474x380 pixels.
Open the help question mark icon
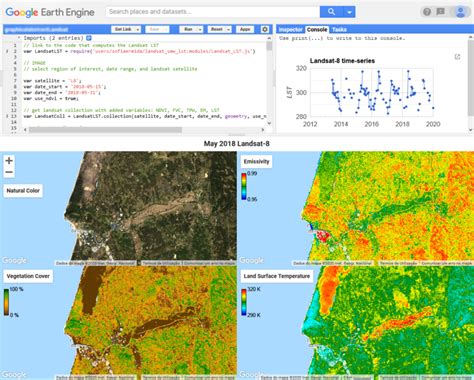(427, 12)
